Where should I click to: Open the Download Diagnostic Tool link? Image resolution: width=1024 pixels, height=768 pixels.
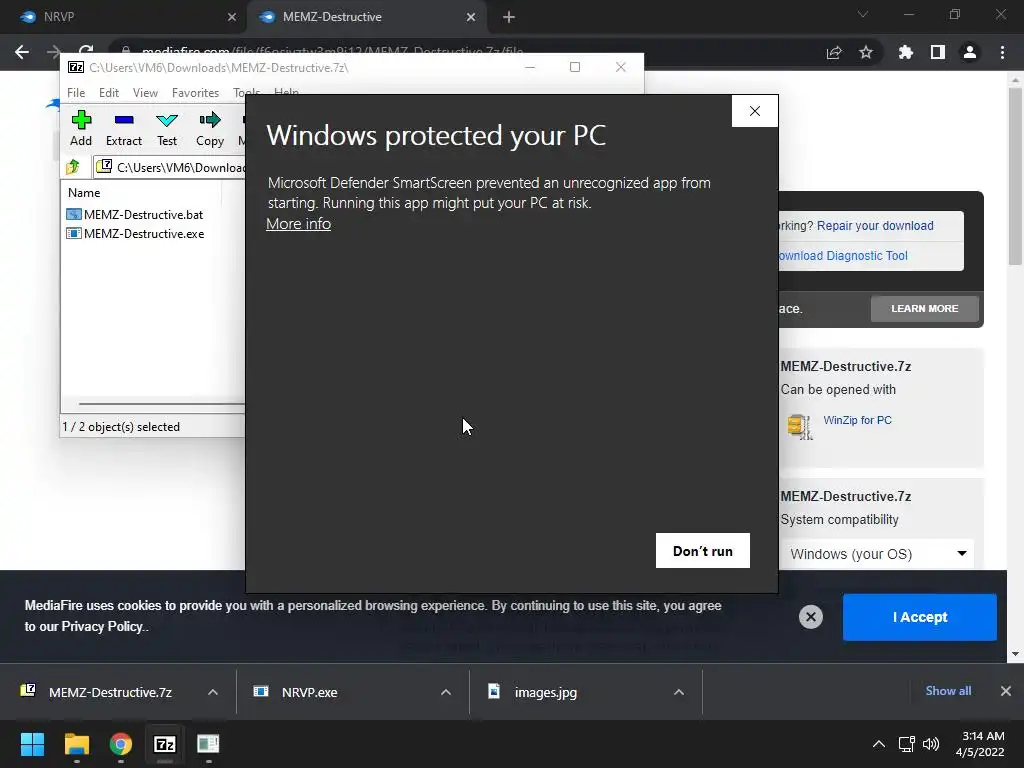843,255
